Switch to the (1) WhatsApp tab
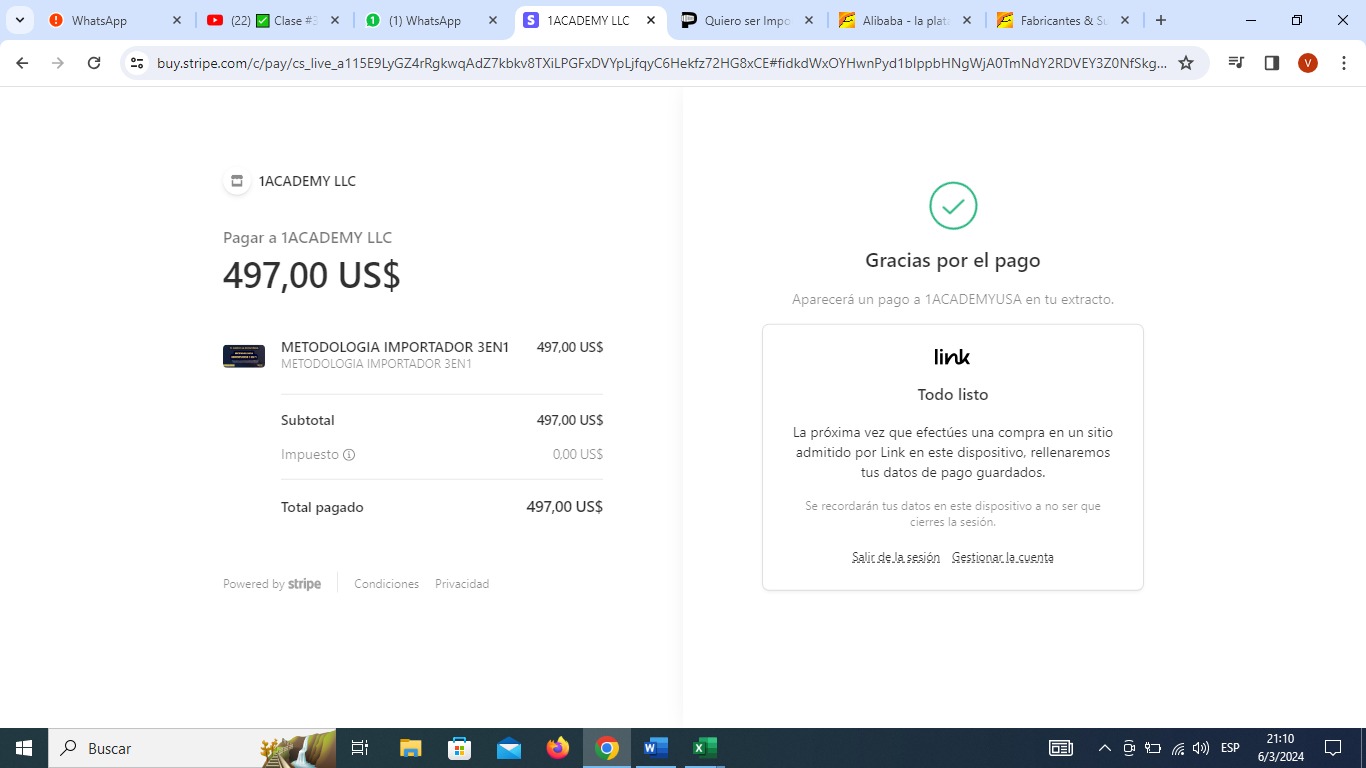Viewport: 1366px width, 768px height. click(x=432, y=20)
